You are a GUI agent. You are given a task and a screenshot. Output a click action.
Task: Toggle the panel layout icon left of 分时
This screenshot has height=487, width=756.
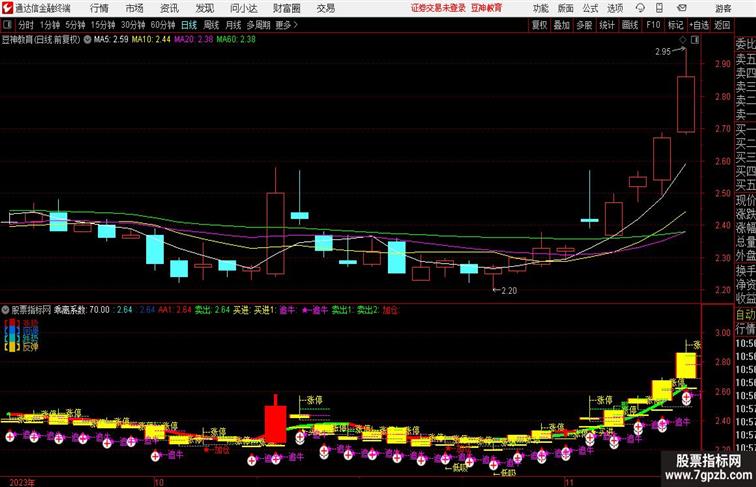(x=8, y=25)
